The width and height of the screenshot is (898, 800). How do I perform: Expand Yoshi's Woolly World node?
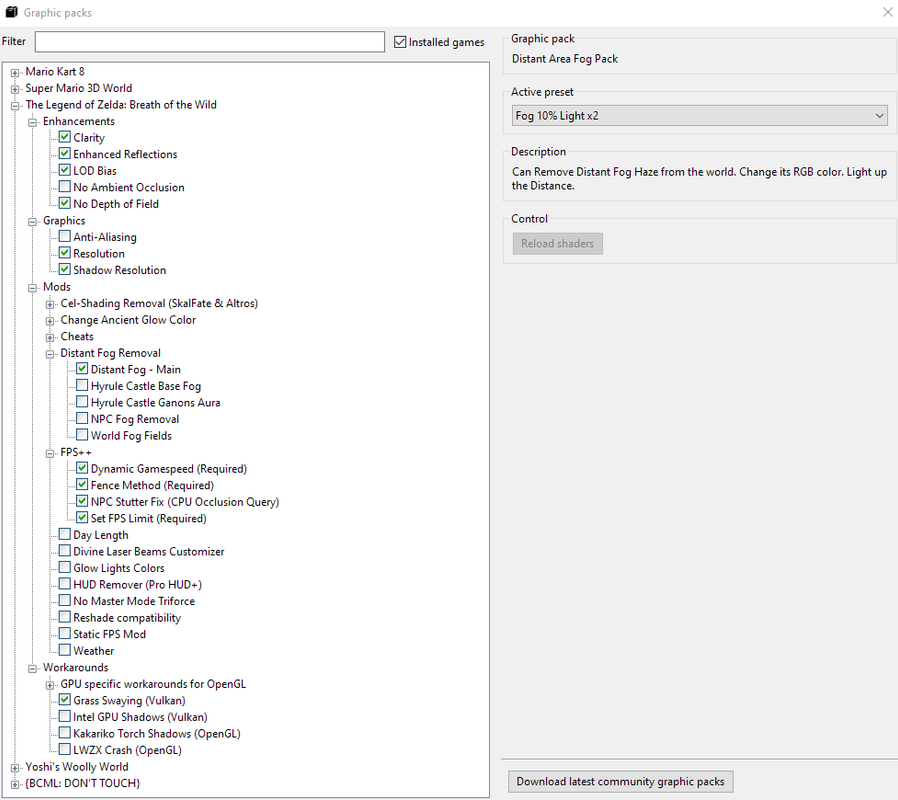click(15, 768)
